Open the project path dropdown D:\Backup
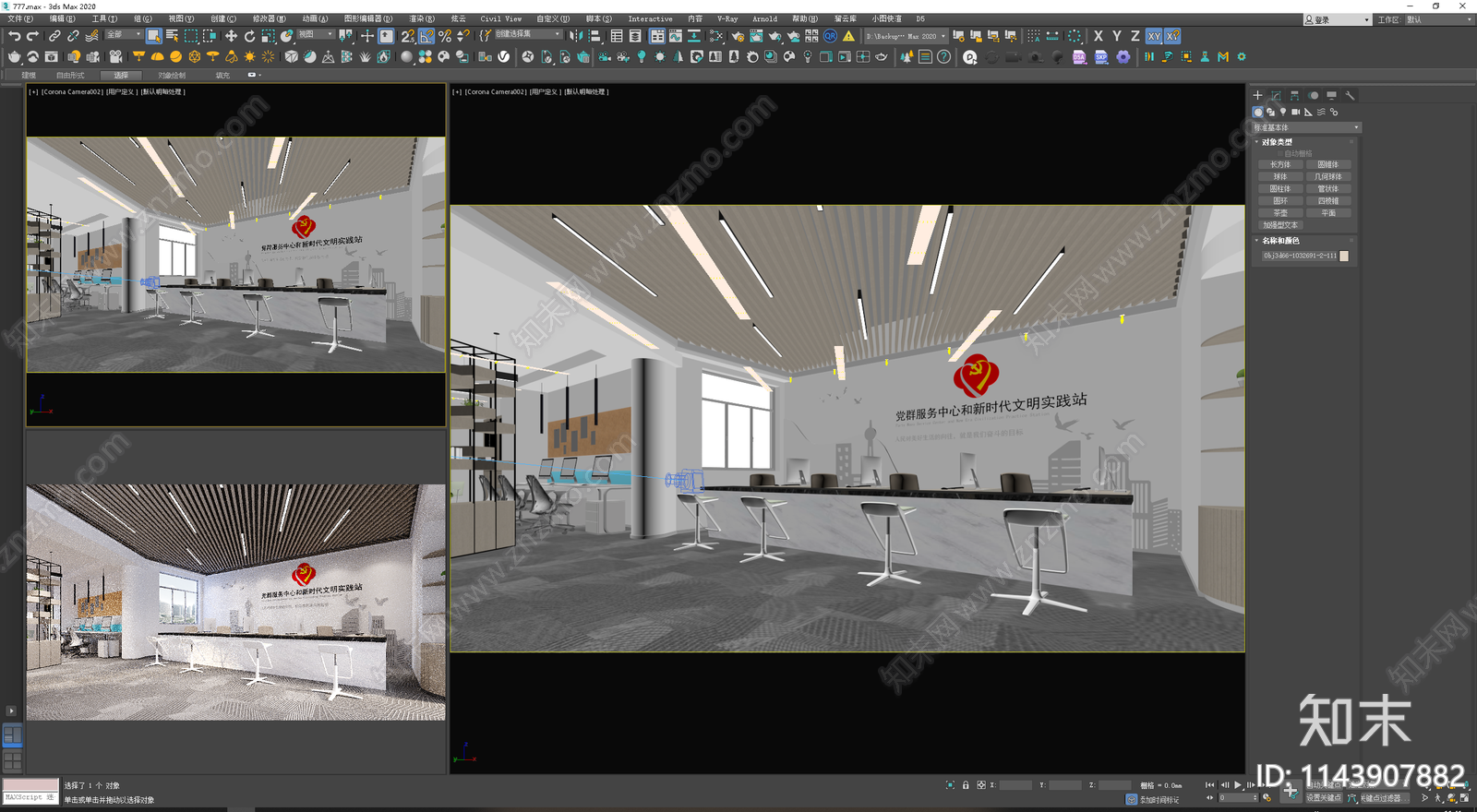1477x812 pixels. pyautogui.click(x=906, y=36)
